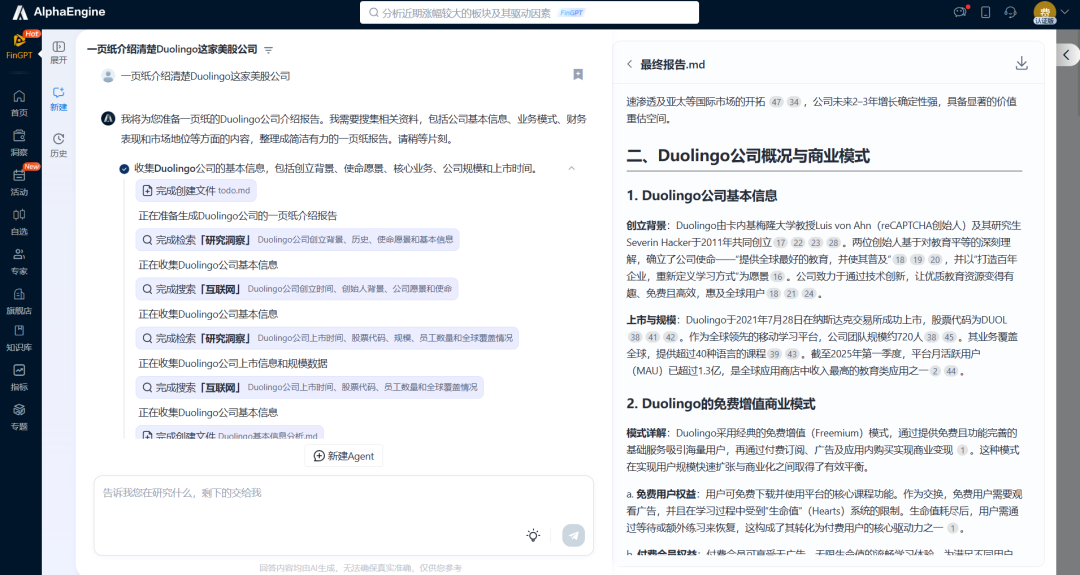
Task: Open messages icon with red dot
Action: pos(959,12)
